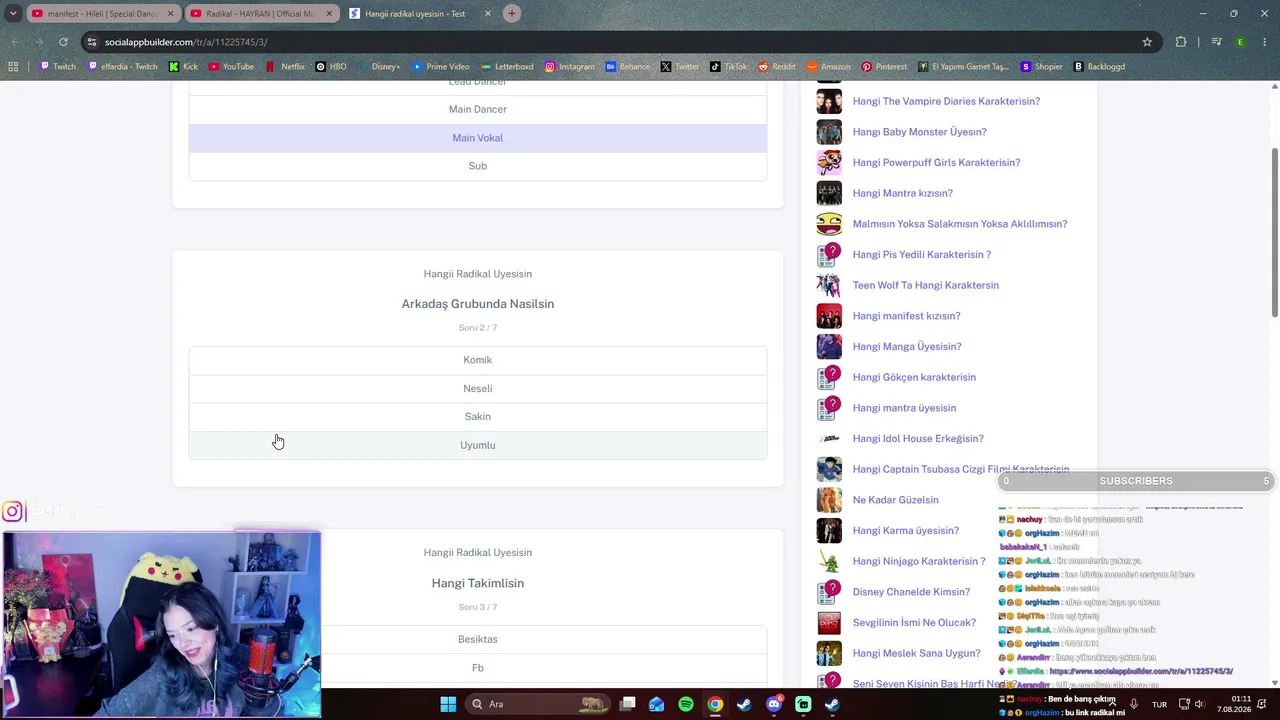
Task: Open the Hangi Powerpuff Girls Karakterisin test
Action: click(936, 163)
